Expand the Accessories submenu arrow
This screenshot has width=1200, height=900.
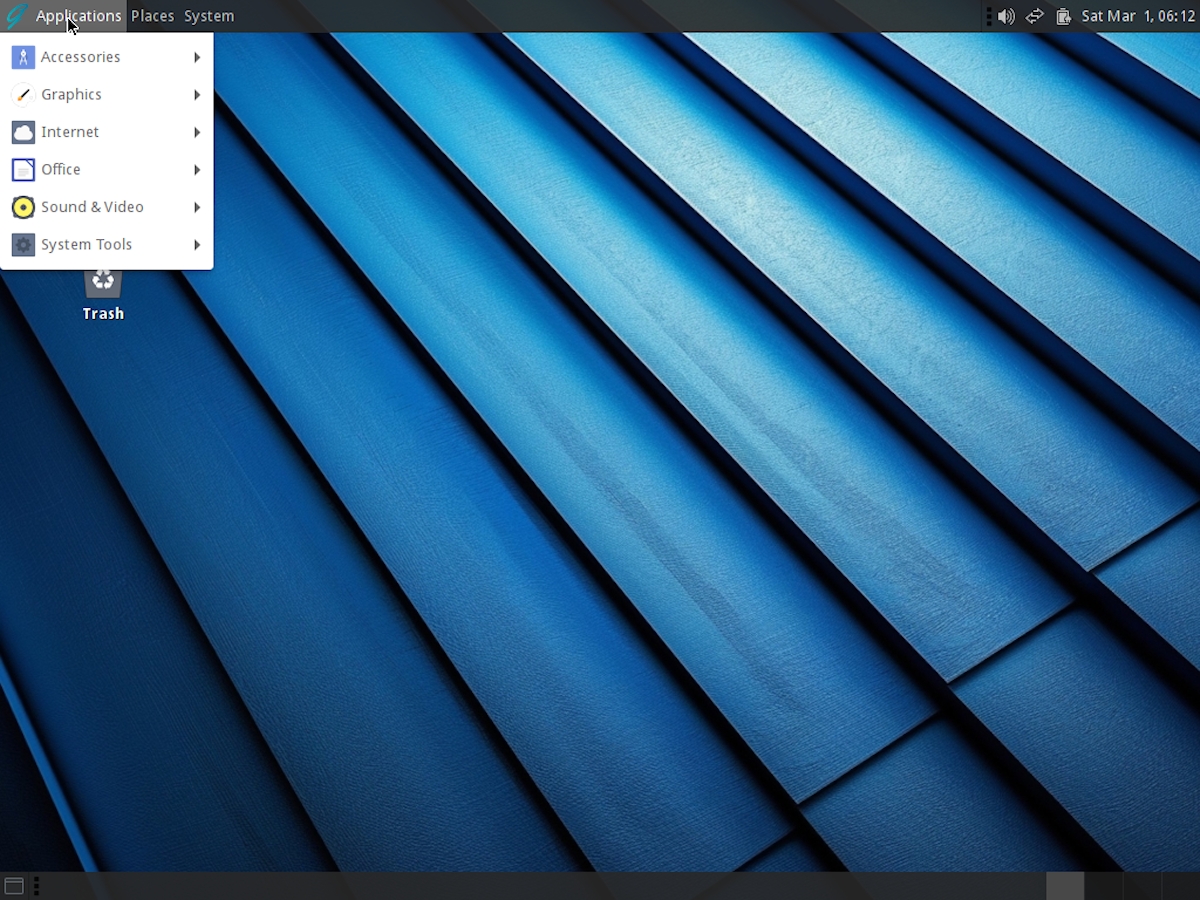(197, 57)
